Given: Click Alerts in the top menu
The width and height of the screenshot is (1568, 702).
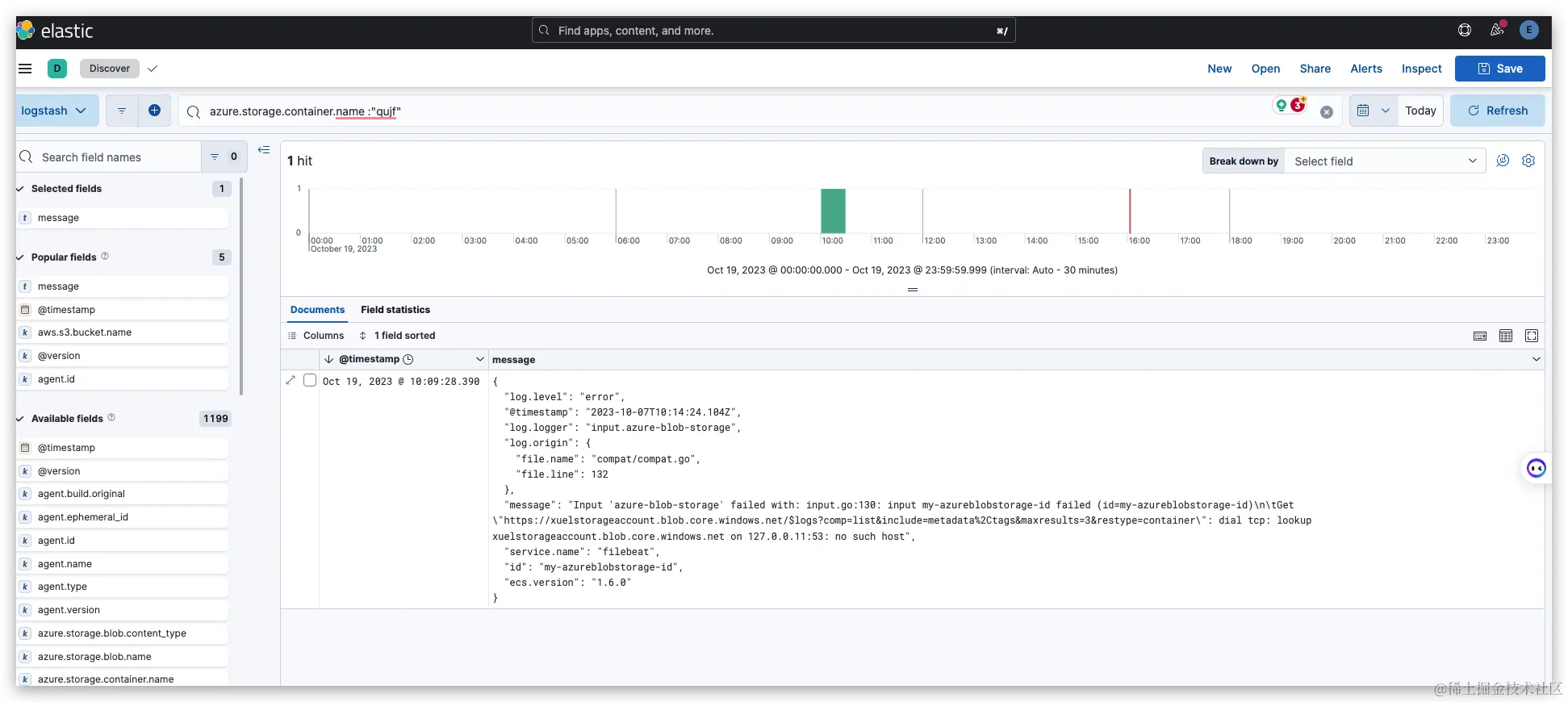Looking at the screenshot, I should (1366, 69).
